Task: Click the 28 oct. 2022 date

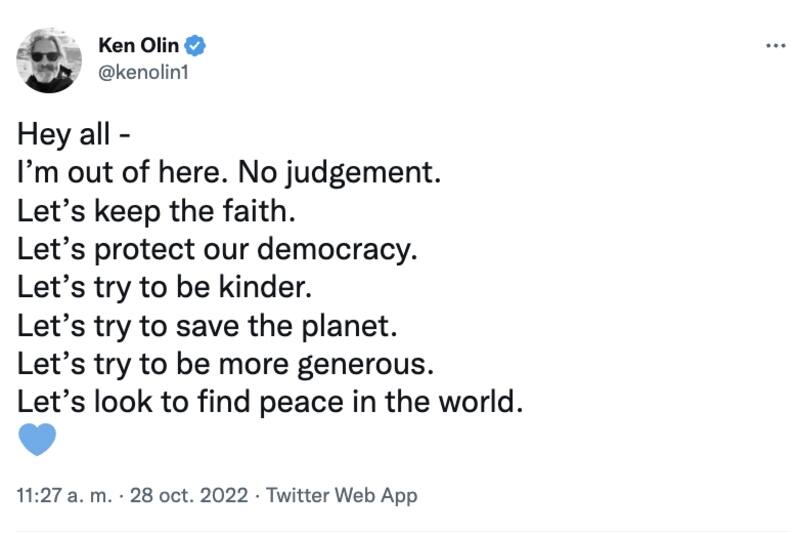Action: pyautogui.click(x=190, y=495)
